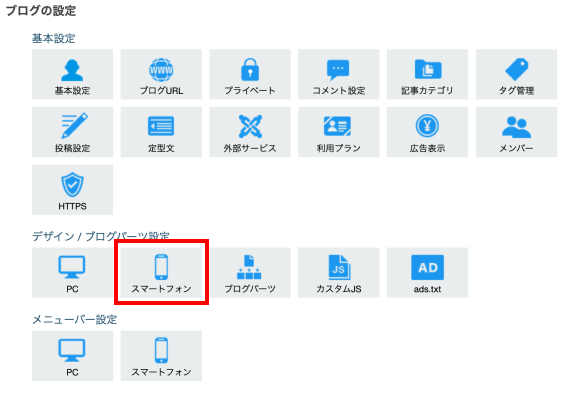The width and height of the screenshot is (580, 393).
Task: Open the 記事カテゴリ folder tile
Action: pyautogui.click(x=428, y=74)
